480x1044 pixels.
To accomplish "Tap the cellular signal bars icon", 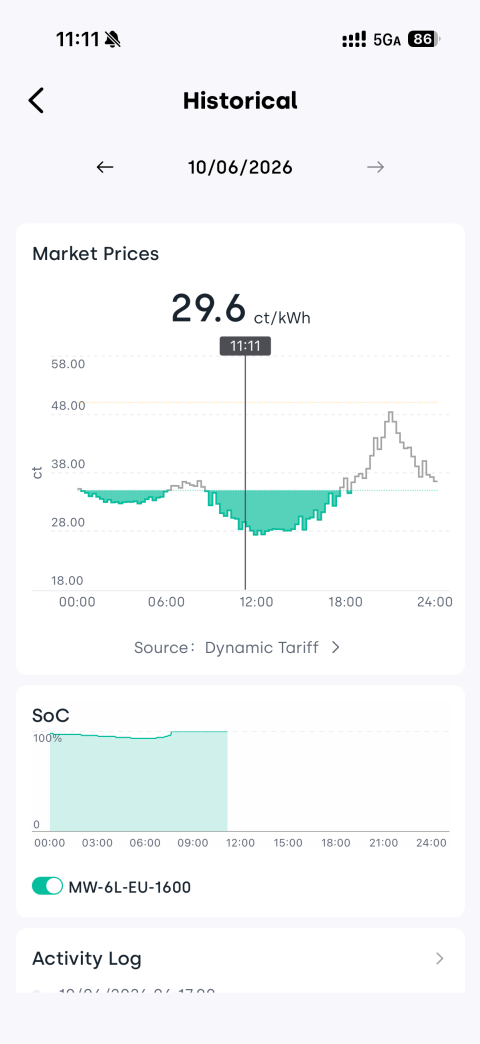I will coord(354,40).
